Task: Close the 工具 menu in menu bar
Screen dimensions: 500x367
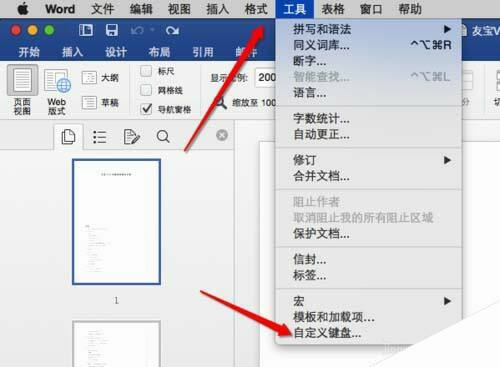Action: [295, 9]
